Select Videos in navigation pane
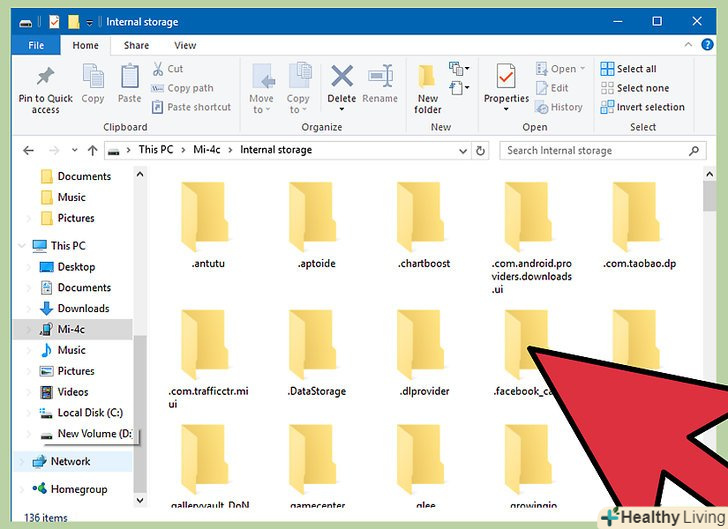The height and width of the screenshot is (529, 728). click(x=64, y=392)
